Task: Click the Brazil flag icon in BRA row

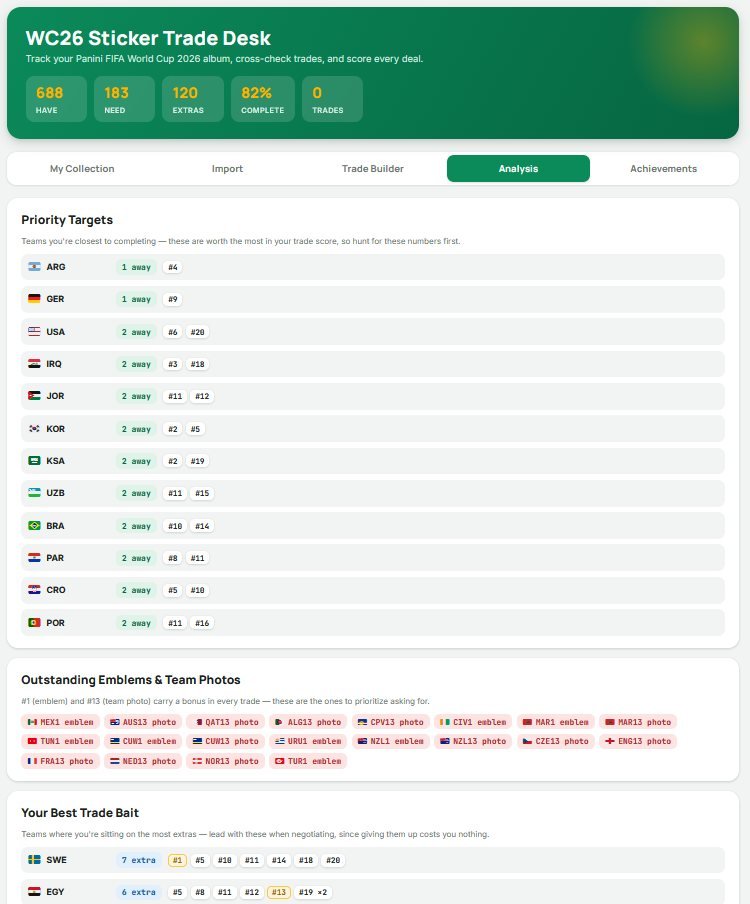Action: (35, 525)
